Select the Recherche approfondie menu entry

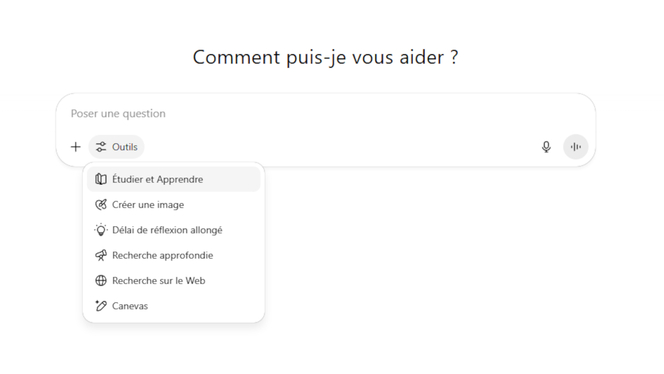tap(174, 255)
